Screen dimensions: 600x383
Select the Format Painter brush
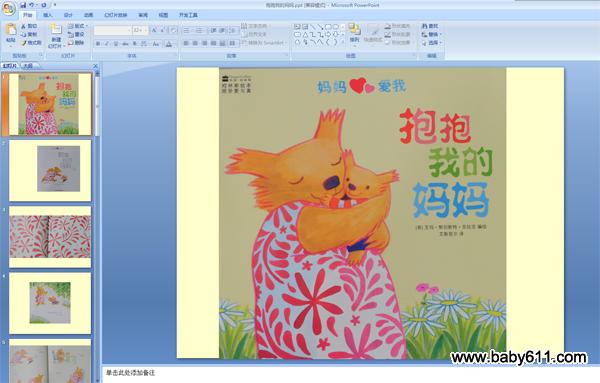[x=24, y=43]
